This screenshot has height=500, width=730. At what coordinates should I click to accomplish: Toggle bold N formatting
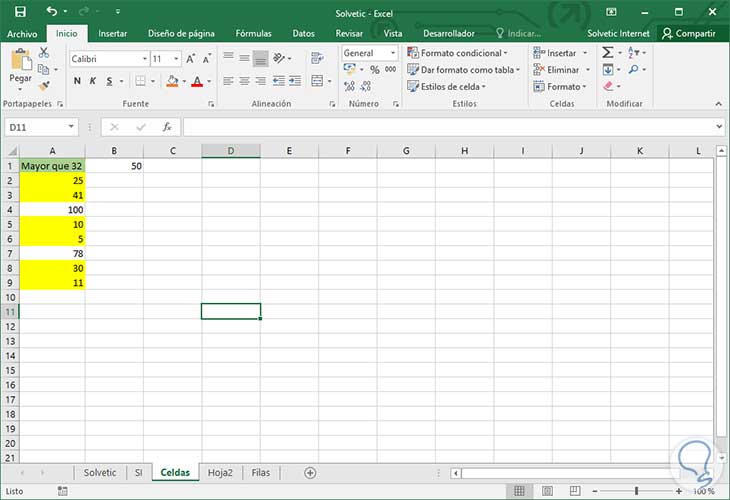[x=77, y=81]
